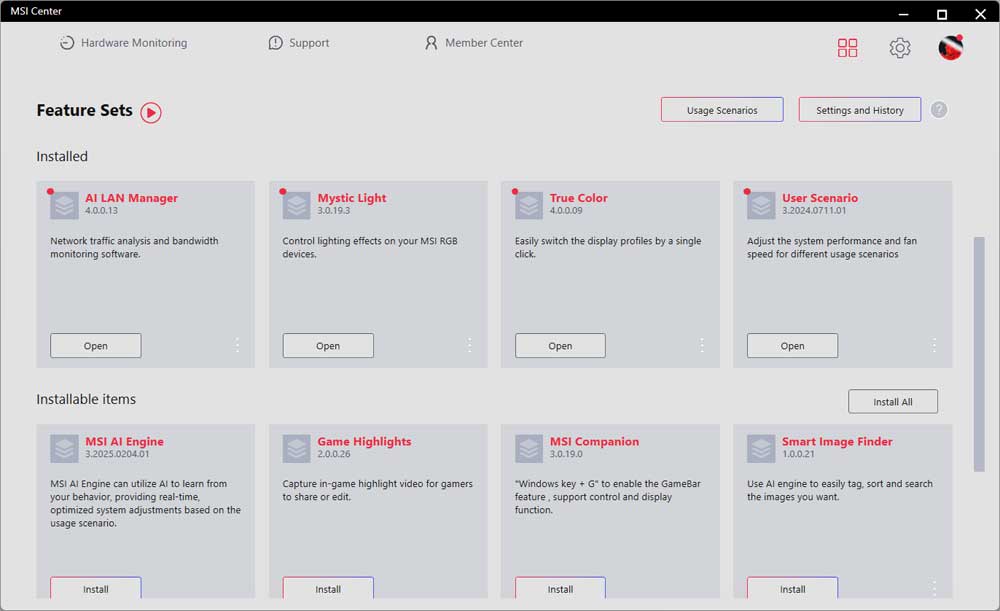Click the User Scenario app icon

tap(761, 205)
